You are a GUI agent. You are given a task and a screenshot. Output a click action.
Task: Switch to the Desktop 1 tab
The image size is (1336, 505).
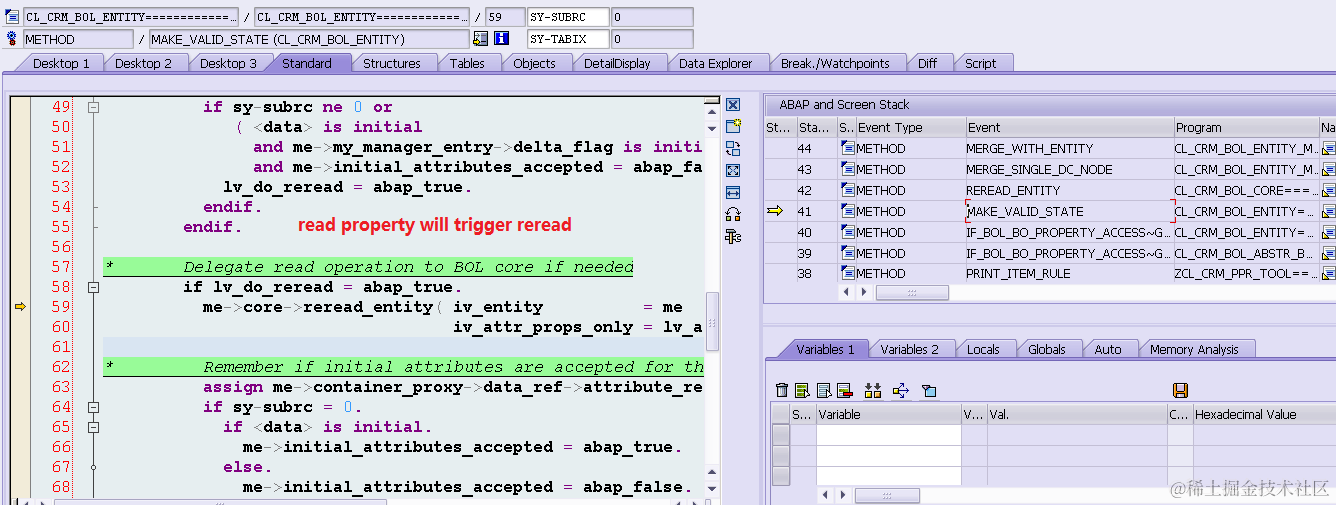point(61,63)
